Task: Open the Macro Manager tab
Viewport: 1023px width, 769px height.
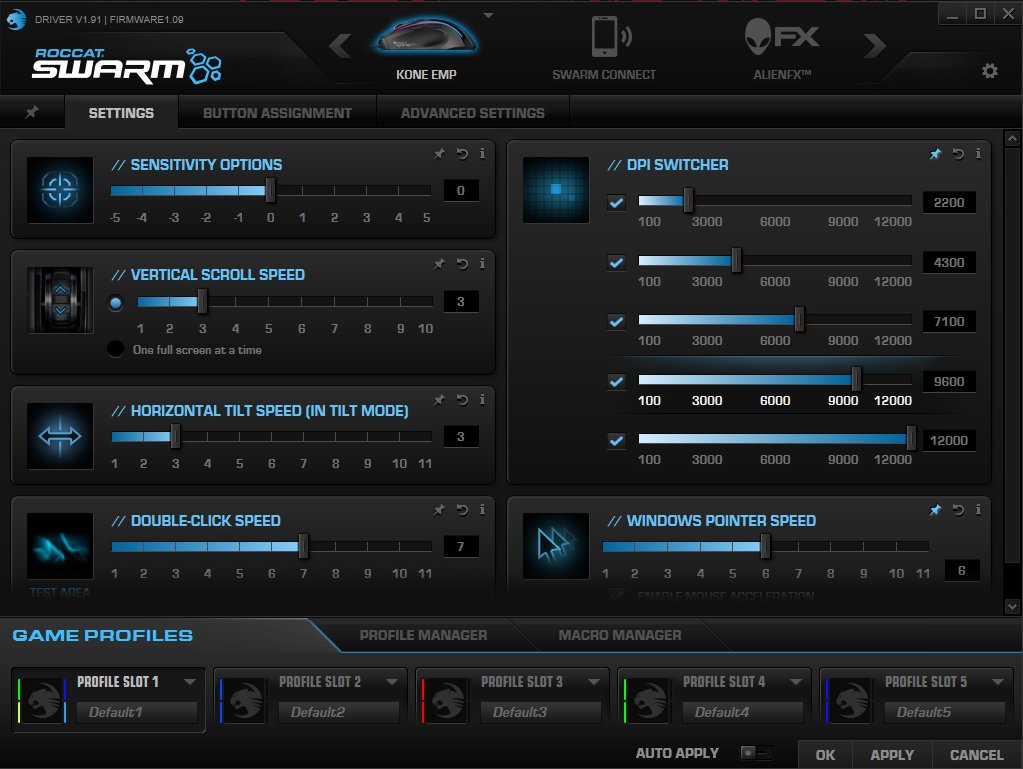Action: (x=619, y=635)
